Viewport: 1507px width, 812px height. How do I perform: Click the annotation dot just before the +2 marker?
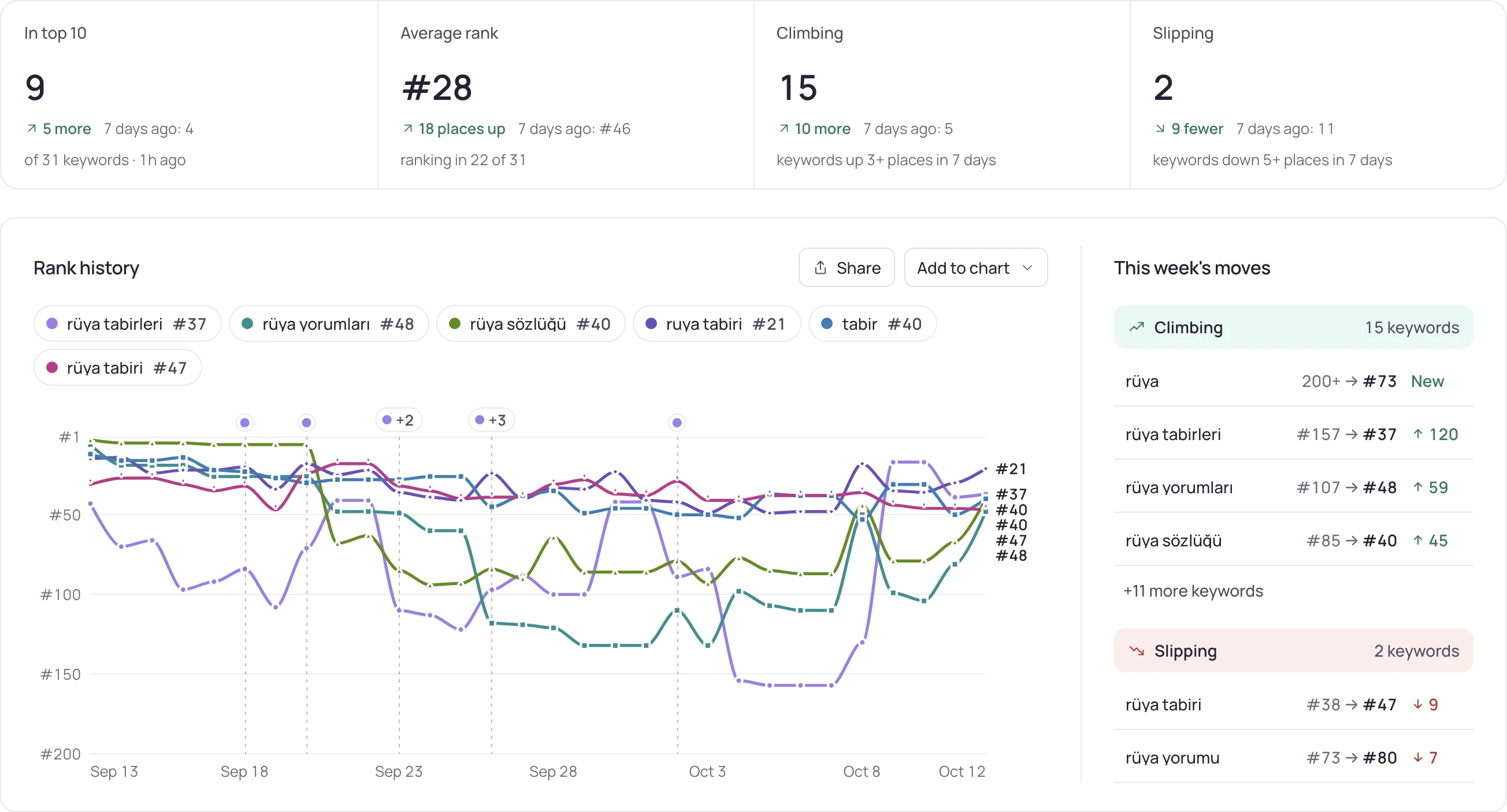pyautogui.click(x=307, y=422)
